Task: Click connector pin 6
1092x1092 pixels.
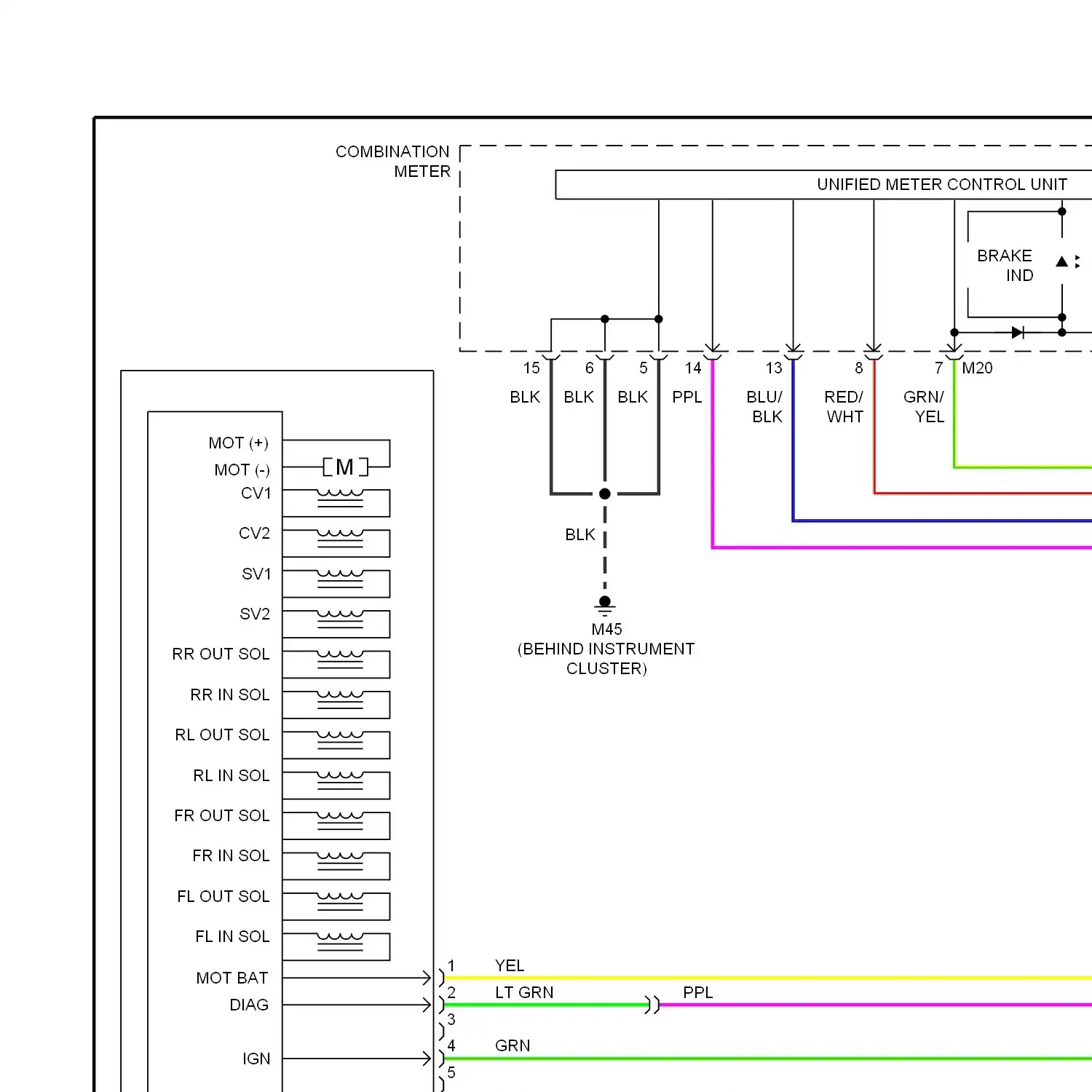Action: (x=589, y=368)
